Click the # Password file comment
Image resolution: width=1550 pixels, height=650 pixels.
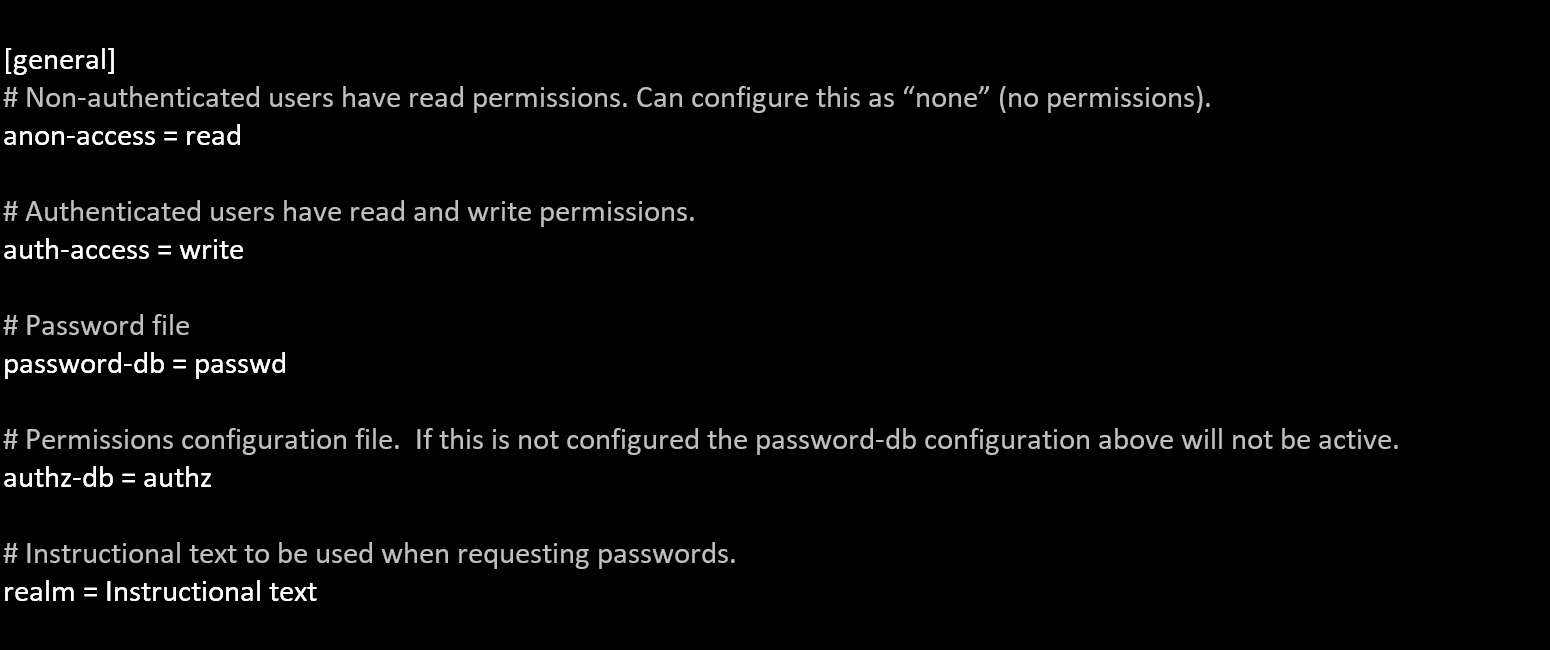click(x=96, y=326)
